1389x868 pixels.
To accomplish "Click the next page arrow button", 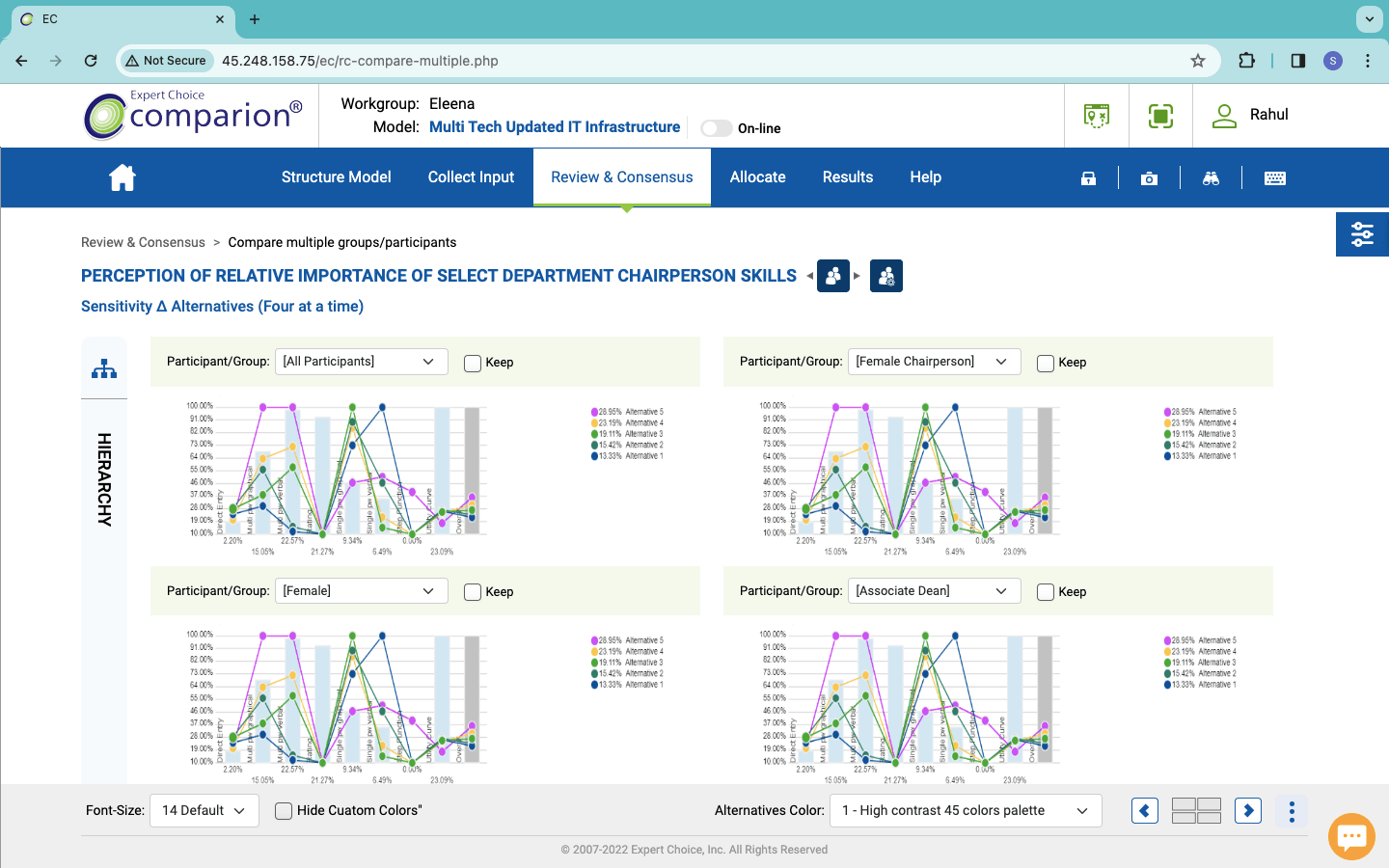I will (x=1248, y=811).
